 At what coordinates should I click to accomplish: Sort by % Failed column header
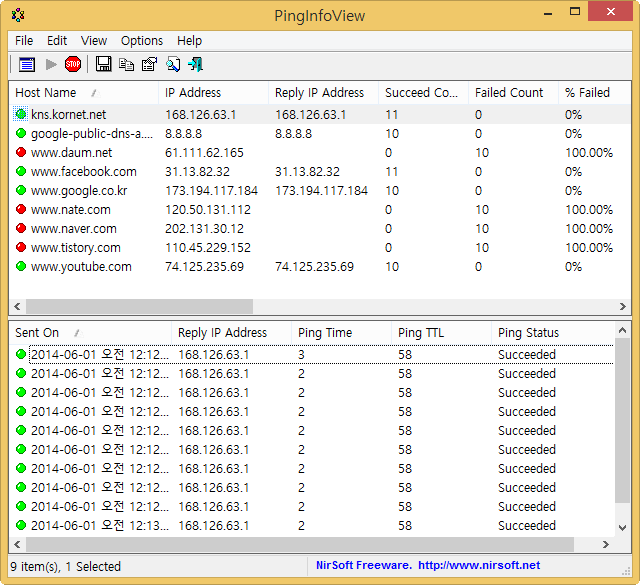(595, 93)
